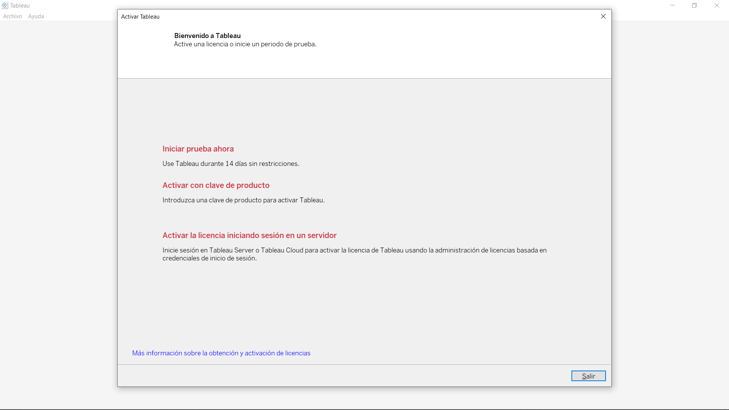
Task: Click the Tableau app icon in title bar
Action: pos(5,6)
